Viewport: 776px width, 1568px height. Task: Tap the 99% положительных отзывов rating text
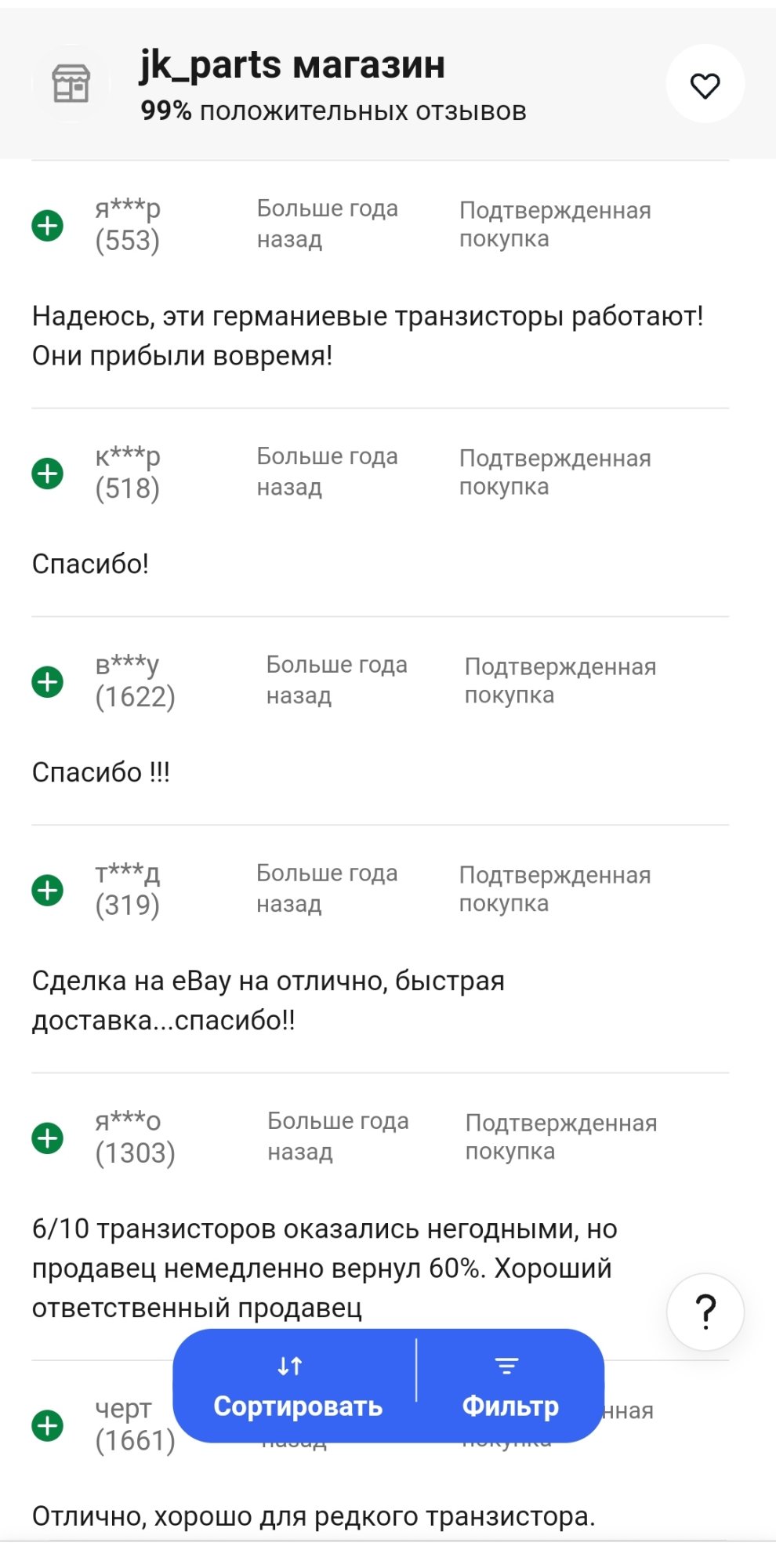(333, 111)
